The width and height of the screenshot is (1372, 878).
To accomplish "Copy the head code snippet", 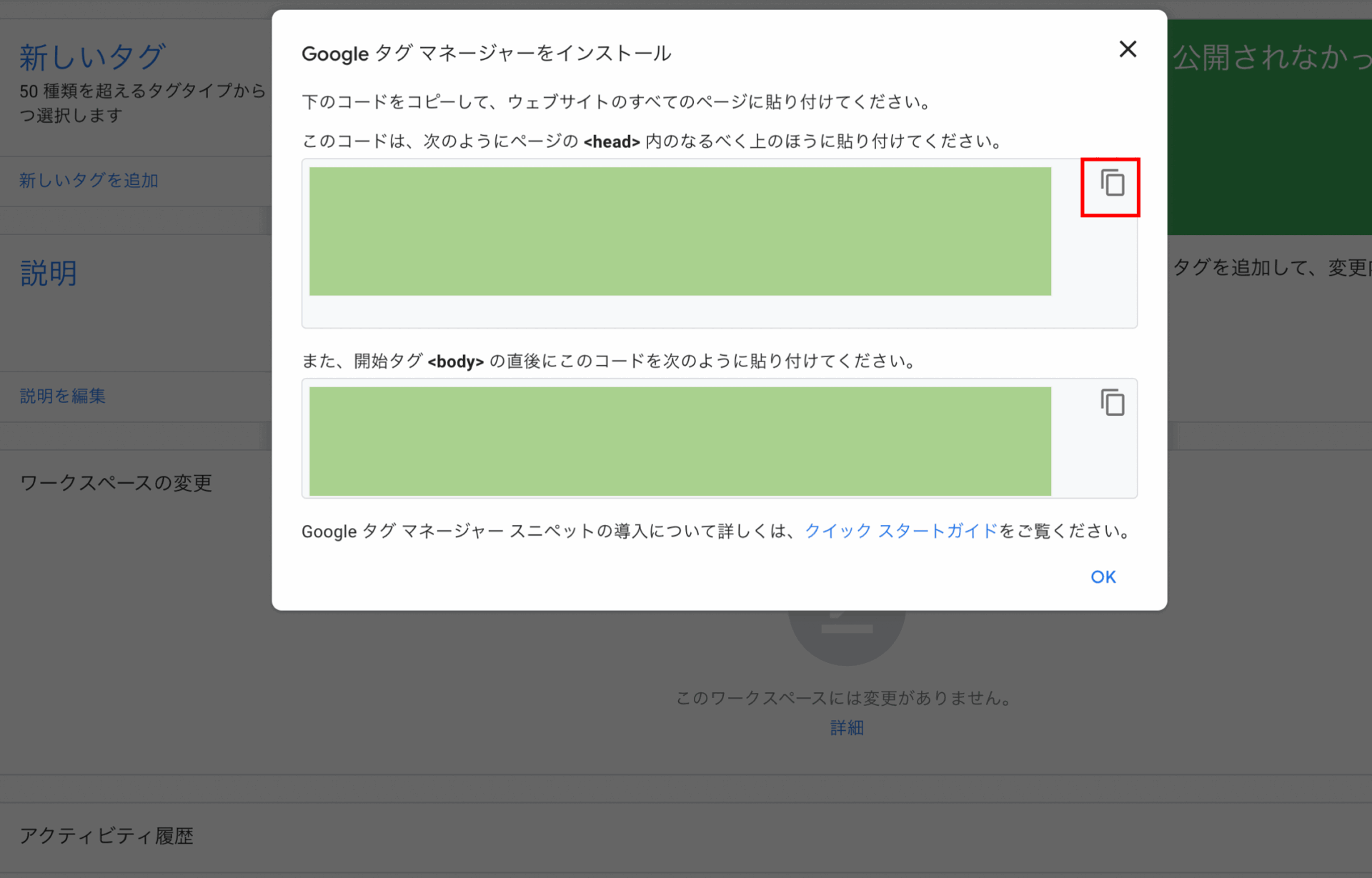I will 1112,184.
